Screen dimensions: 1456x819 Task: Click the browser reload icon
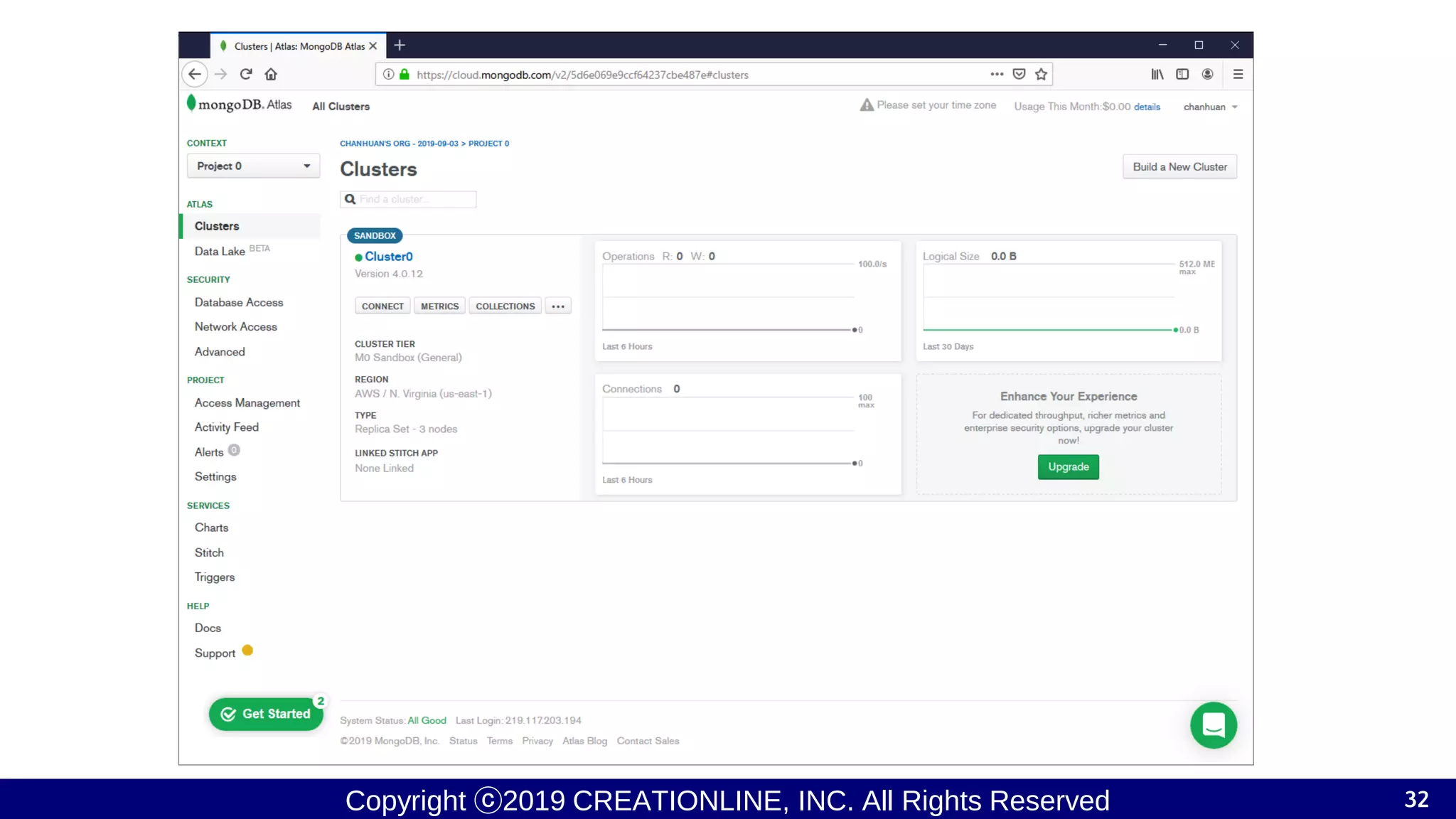click(x=246, y=74)
